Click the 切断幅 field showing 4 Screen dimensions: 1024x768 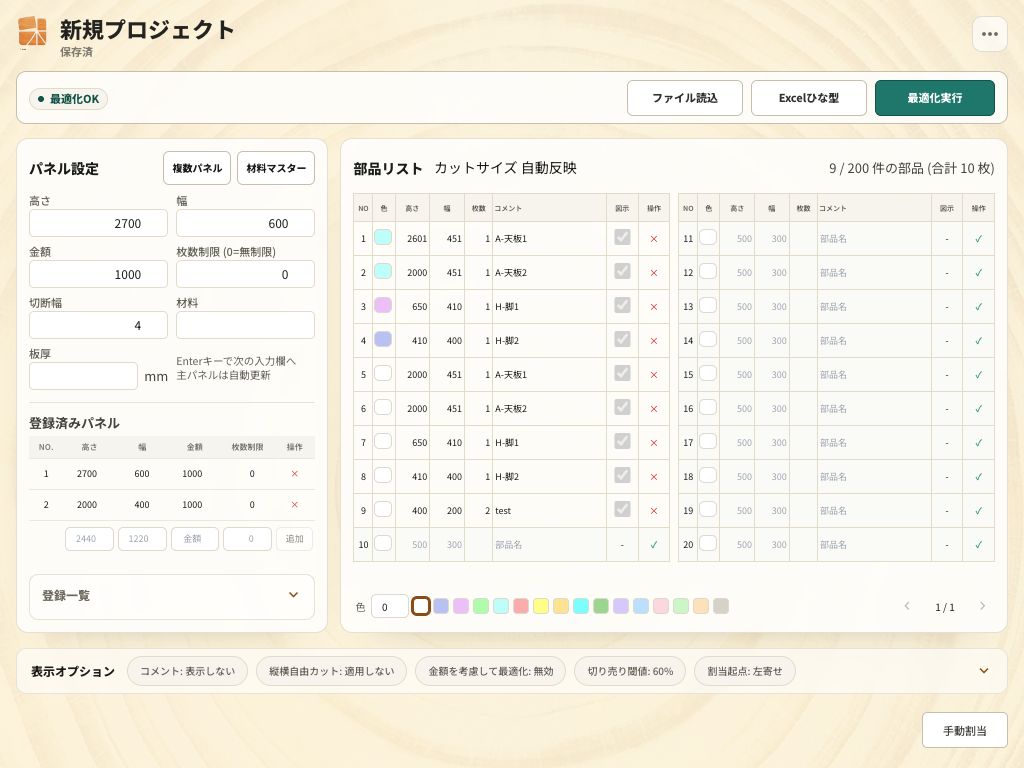[x=98, y=325]
